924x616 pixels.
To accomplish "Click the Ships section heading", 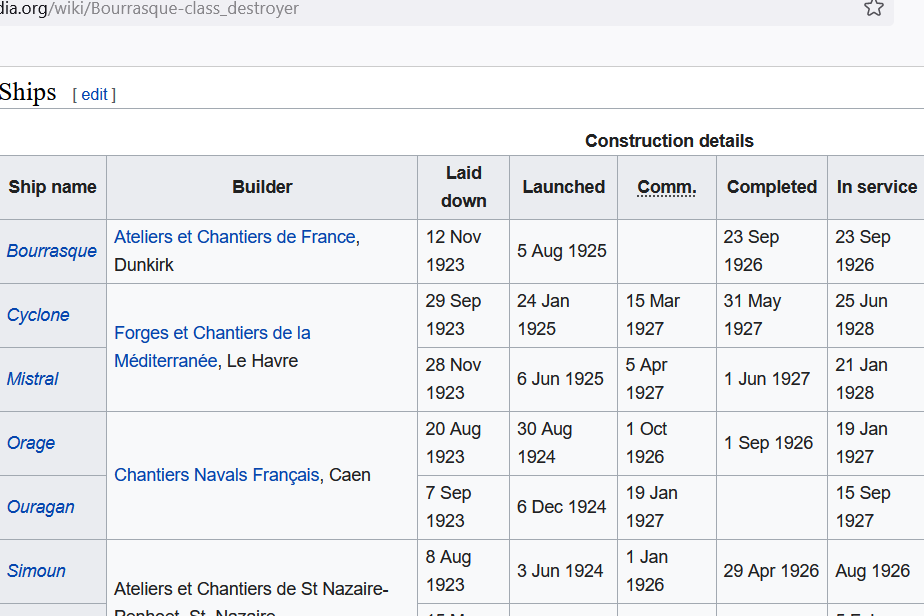I will pyautogui.click(x=28, y=93).
